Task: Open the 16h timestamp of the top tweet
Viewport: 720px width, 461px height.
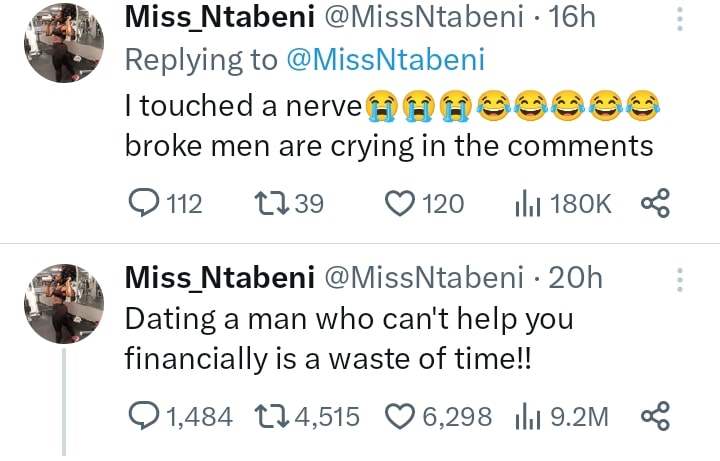Action: pos(573,19)
